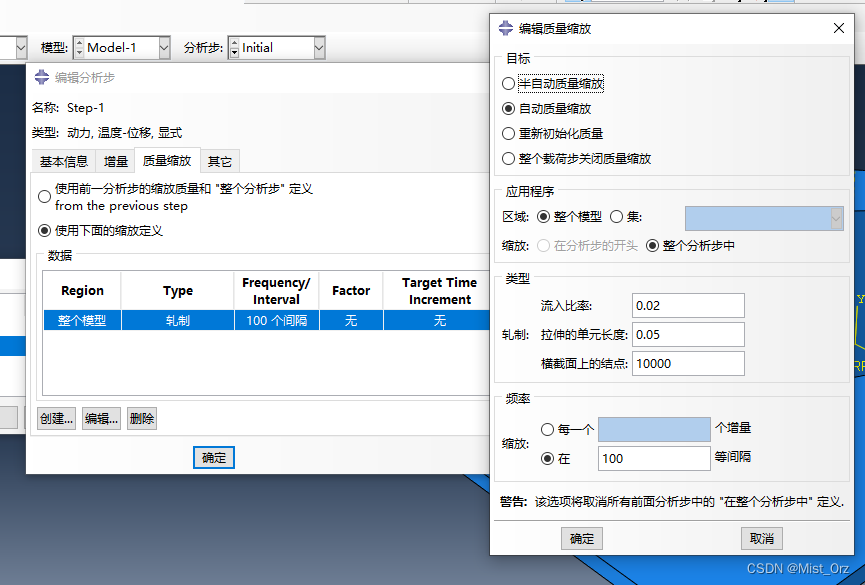Screen dimensions: 865x585
Task: Click 取消 in mass scaling dialog
Action: pos(761,539)
